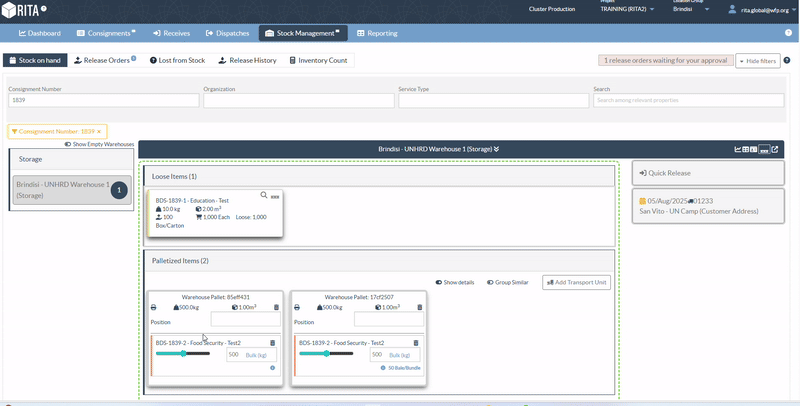The height and width of the screenshot is (406, 800).
Task: Toggle Show Empty Warehouses switch
Action: click(x=68, y=144)
